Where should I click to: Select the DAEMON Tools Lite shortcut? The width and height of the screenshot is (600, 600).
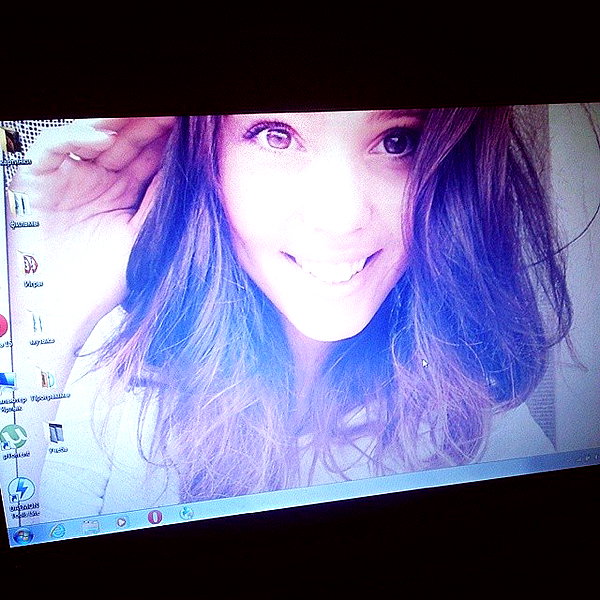tap(23, 497)
